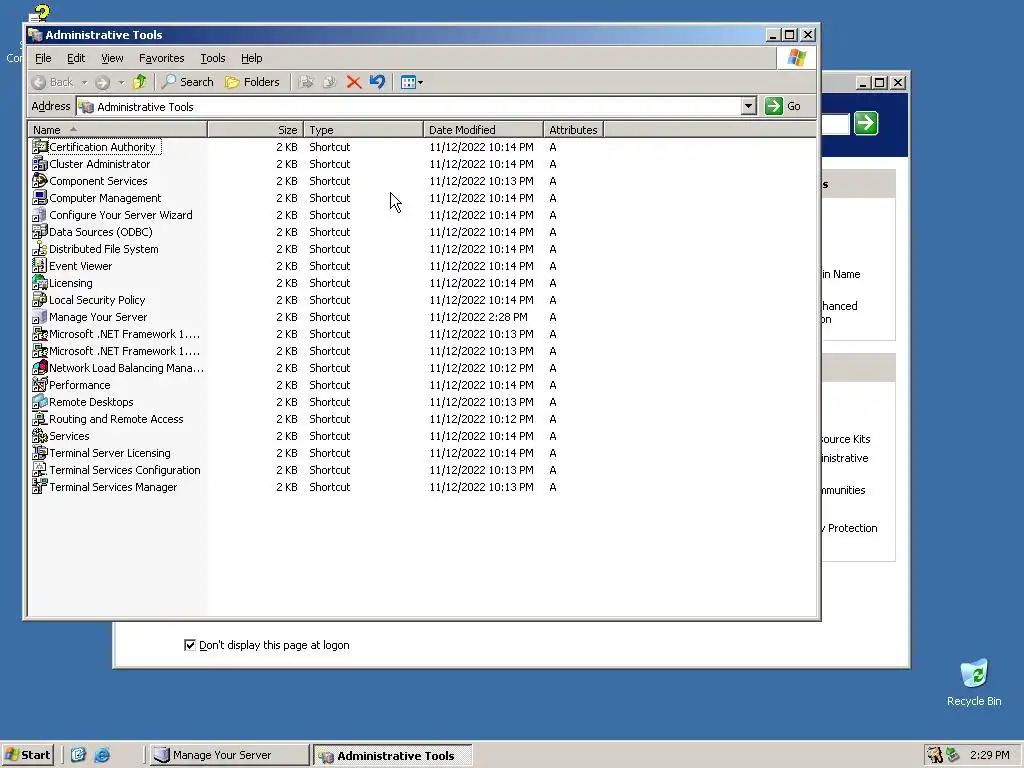Uncheck Don't display this page at logon
Image resolution: width=1024 pixels, height=768 pixels.
[190, 645]
